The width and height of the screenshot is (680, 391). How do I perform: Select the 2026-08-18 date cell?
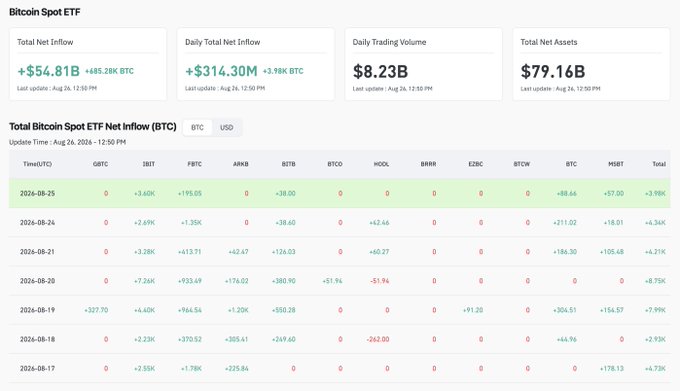37,339
